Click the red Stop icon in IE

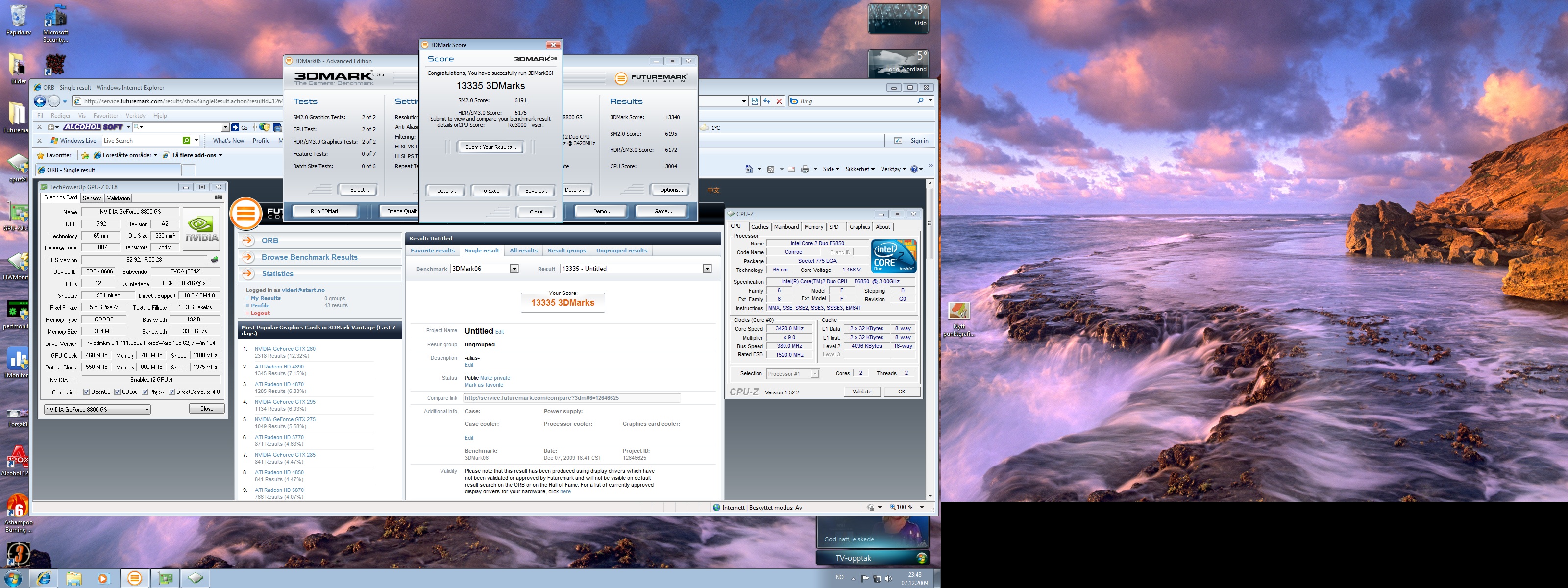pyautogui.click(x=779, y=101)
